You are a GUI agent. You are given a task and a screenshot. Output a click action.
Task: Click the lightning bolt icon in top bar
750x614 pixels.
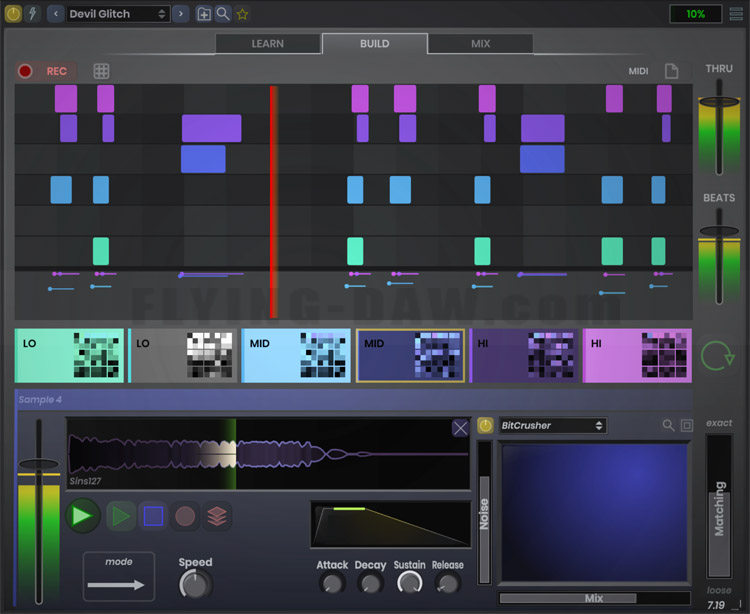31,14
